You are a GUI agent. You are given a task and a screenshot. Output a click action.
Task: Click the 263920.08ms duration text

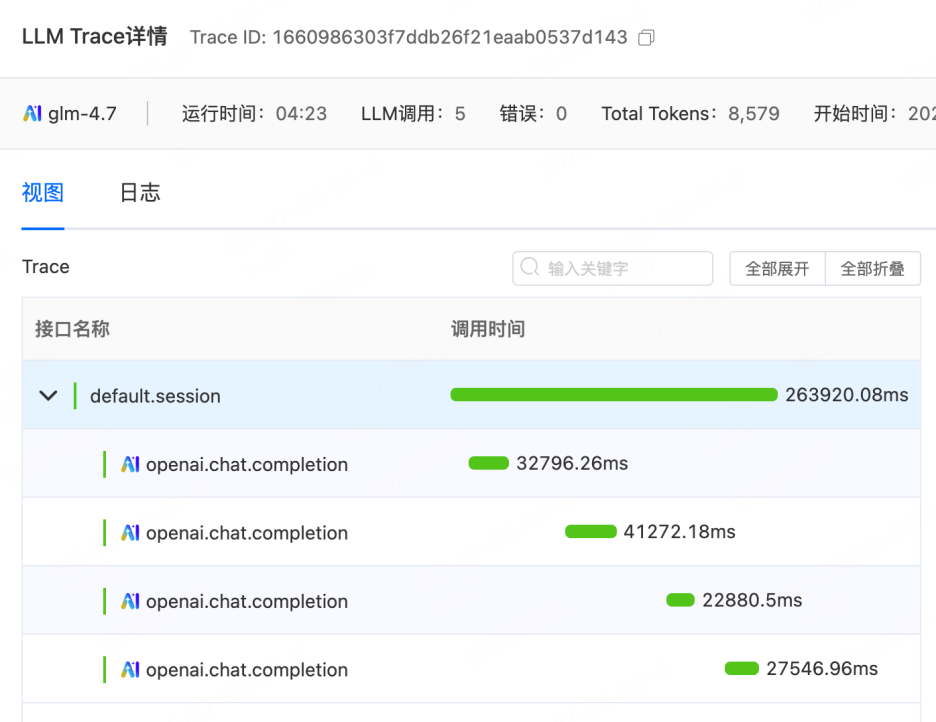[x=847, y=395]
